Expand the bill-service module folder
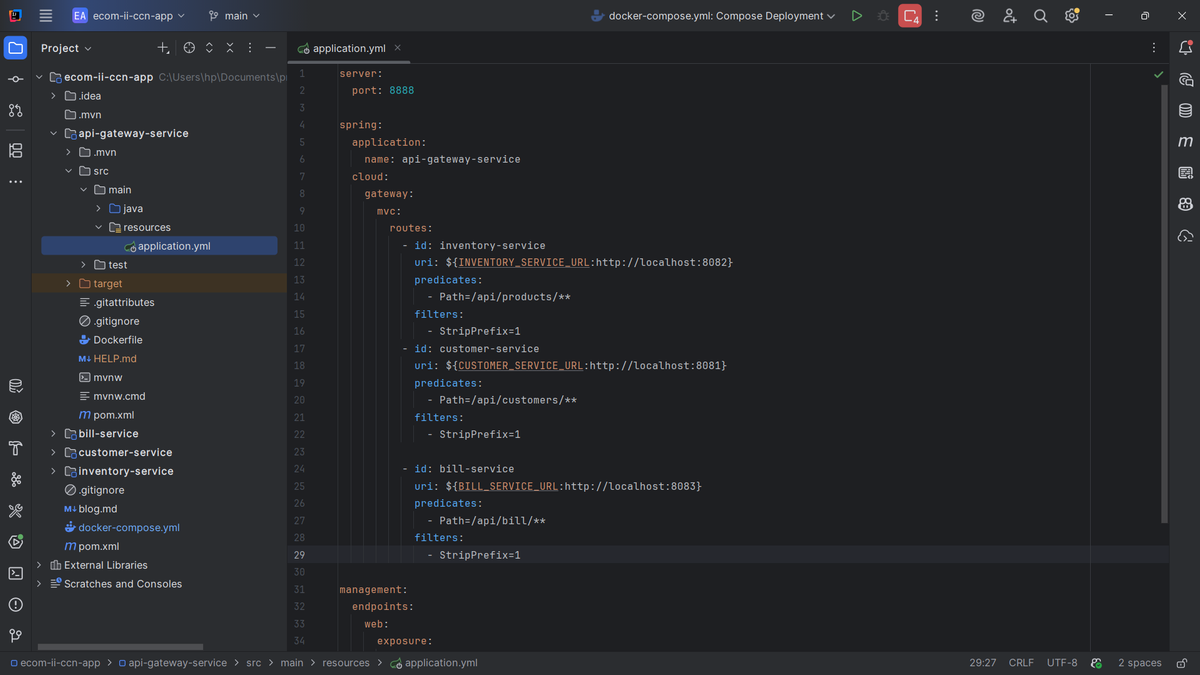Image resolution: width=1200 pixels, height=675 pixels. (54, 434)
